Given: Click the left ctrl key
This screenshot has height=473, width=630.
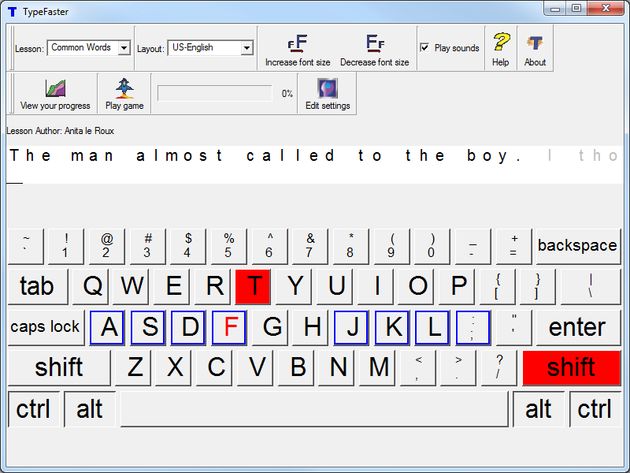Looking at the screenshot, I should tap(34, 409).
